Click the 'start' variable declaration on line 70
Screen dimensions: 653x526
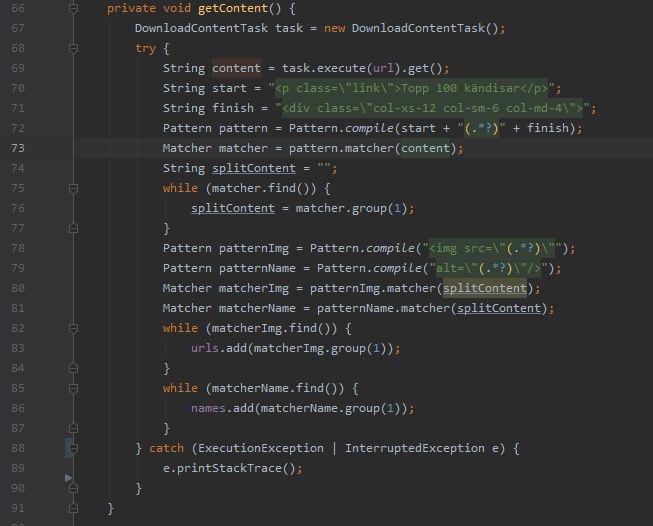229,88
